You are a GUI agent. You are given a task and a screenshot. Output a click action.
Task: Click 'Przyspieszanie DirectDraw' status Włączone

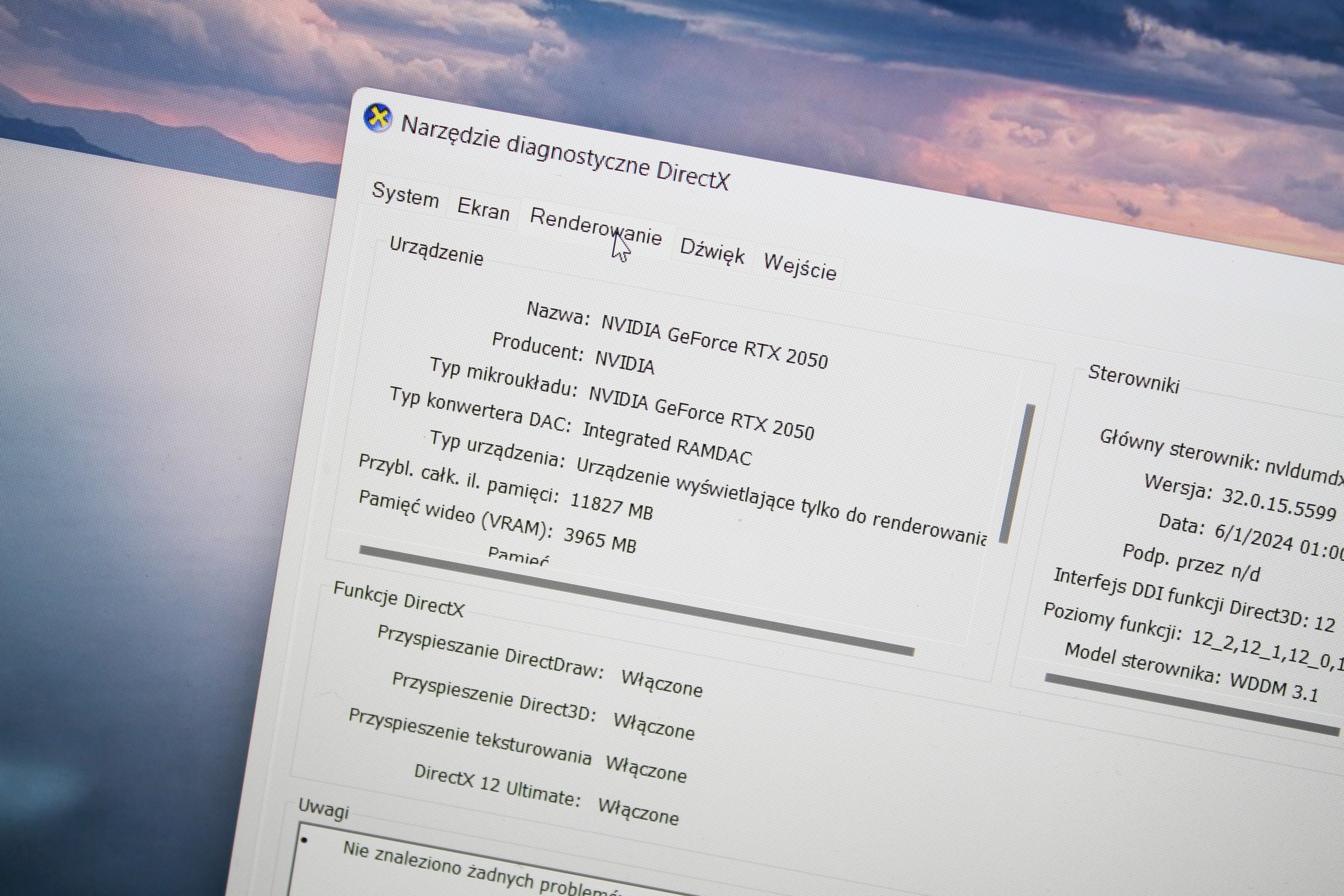(662, 683)
